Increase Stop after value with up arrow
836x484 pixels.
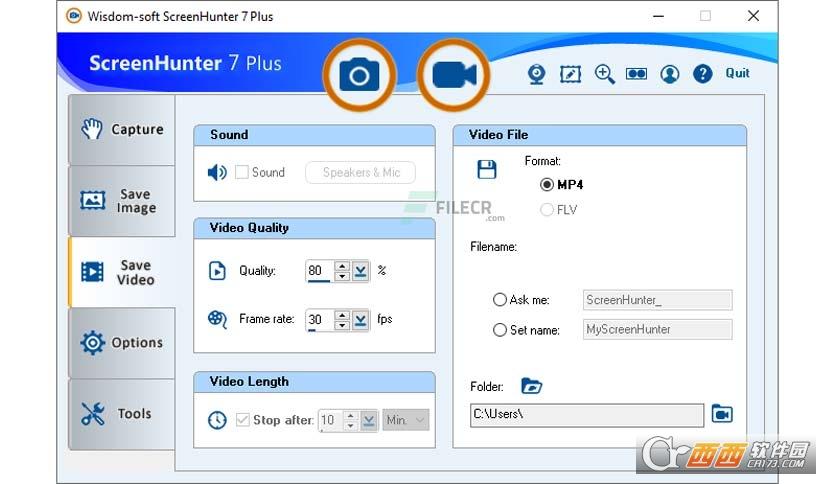350,415
